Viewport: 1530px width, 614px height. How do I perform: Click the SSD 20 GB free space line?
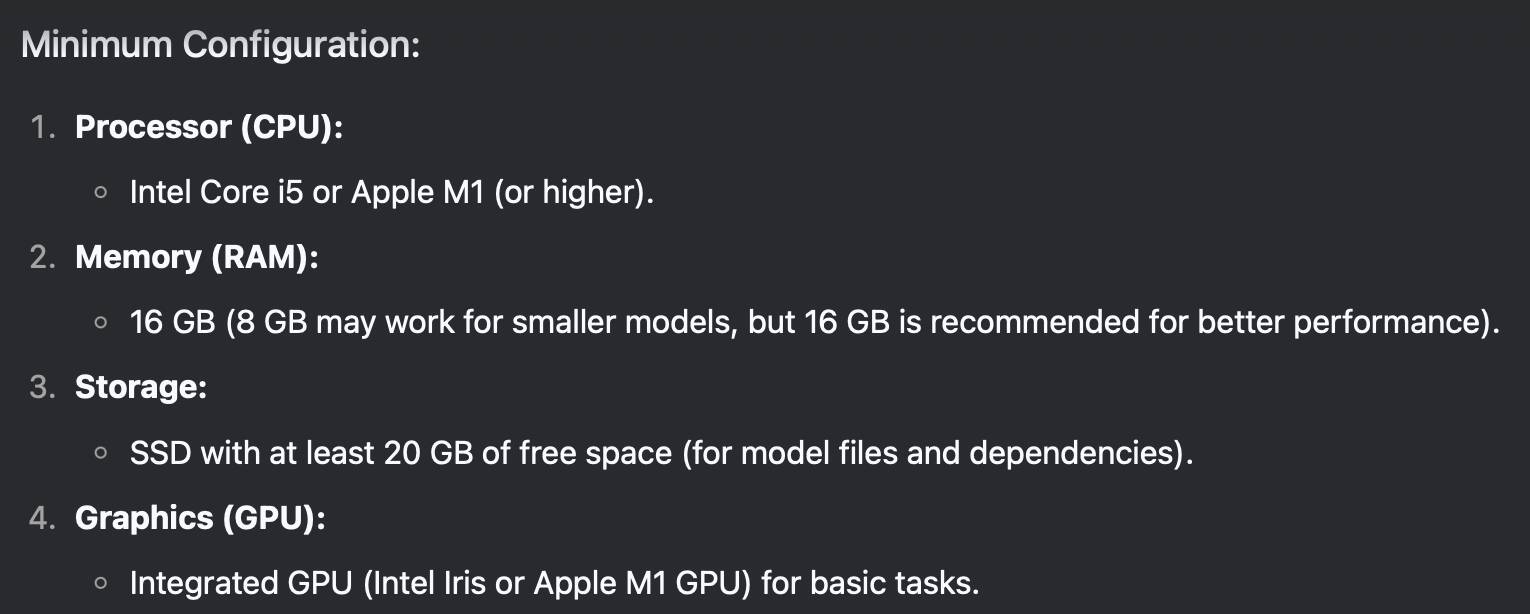pos(662,452)
